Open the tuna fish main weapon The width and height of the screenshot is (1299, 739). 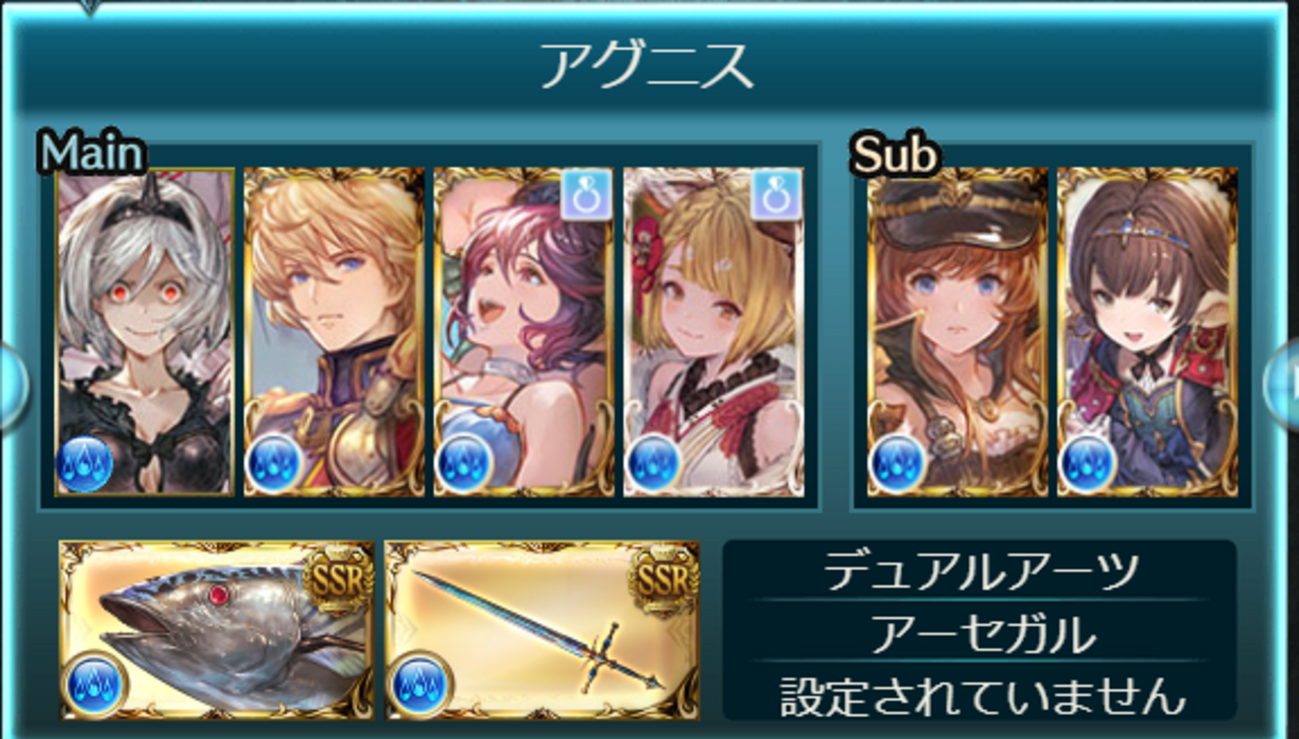pyautogui.click(x=216, y=630)
